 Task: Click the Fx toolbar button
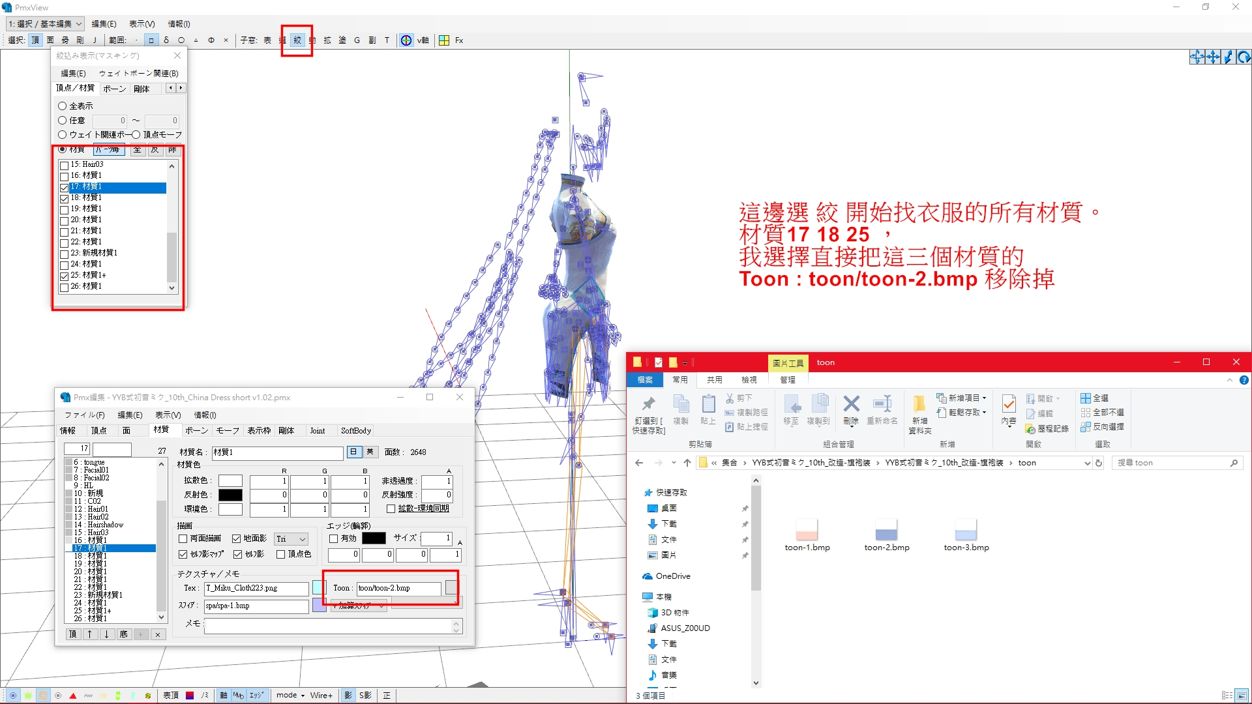coord(459,41)
